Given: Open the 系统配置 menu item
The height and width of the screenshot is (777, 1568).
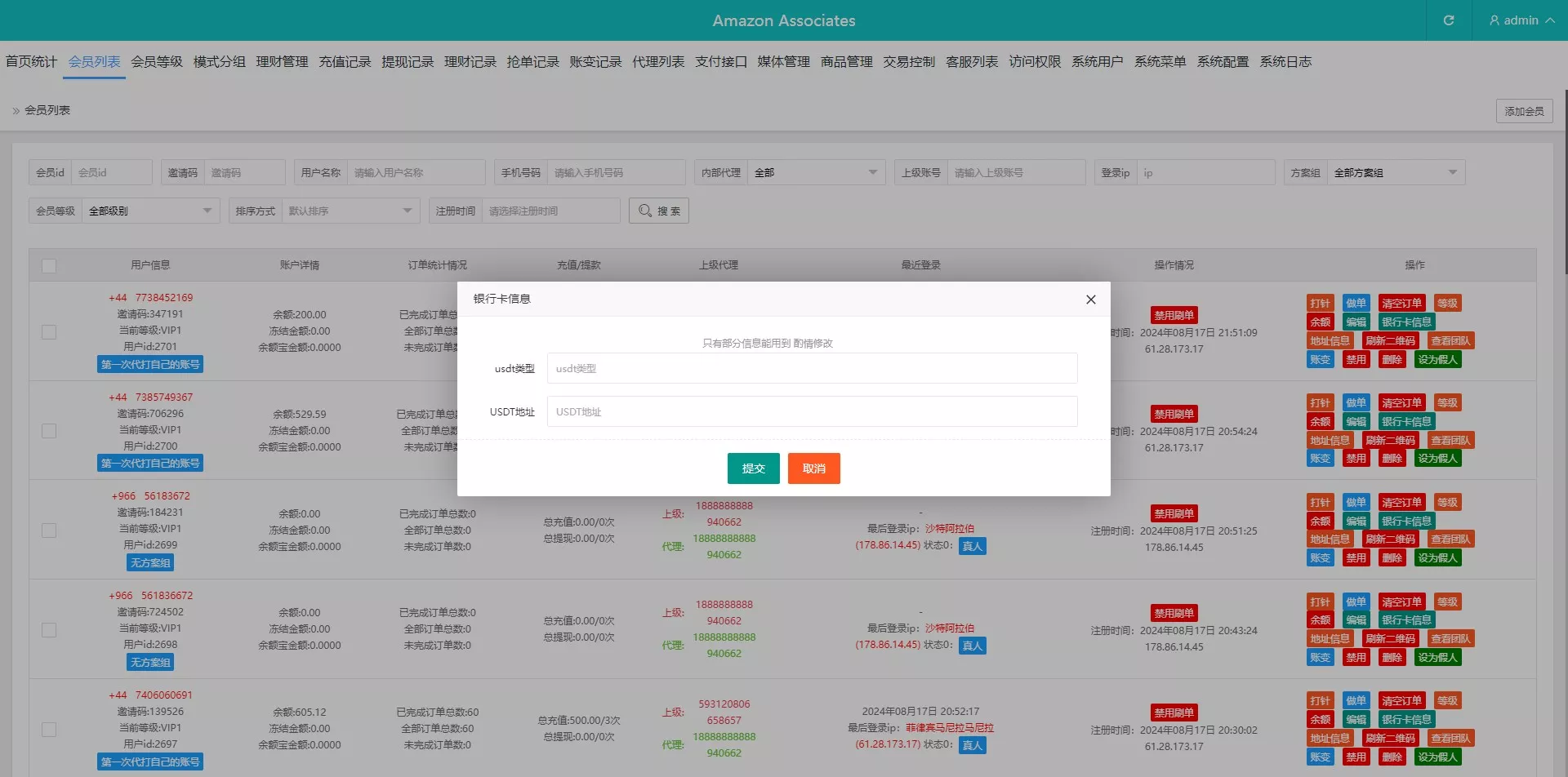Looking at the screenshot, I should 1223,62.
